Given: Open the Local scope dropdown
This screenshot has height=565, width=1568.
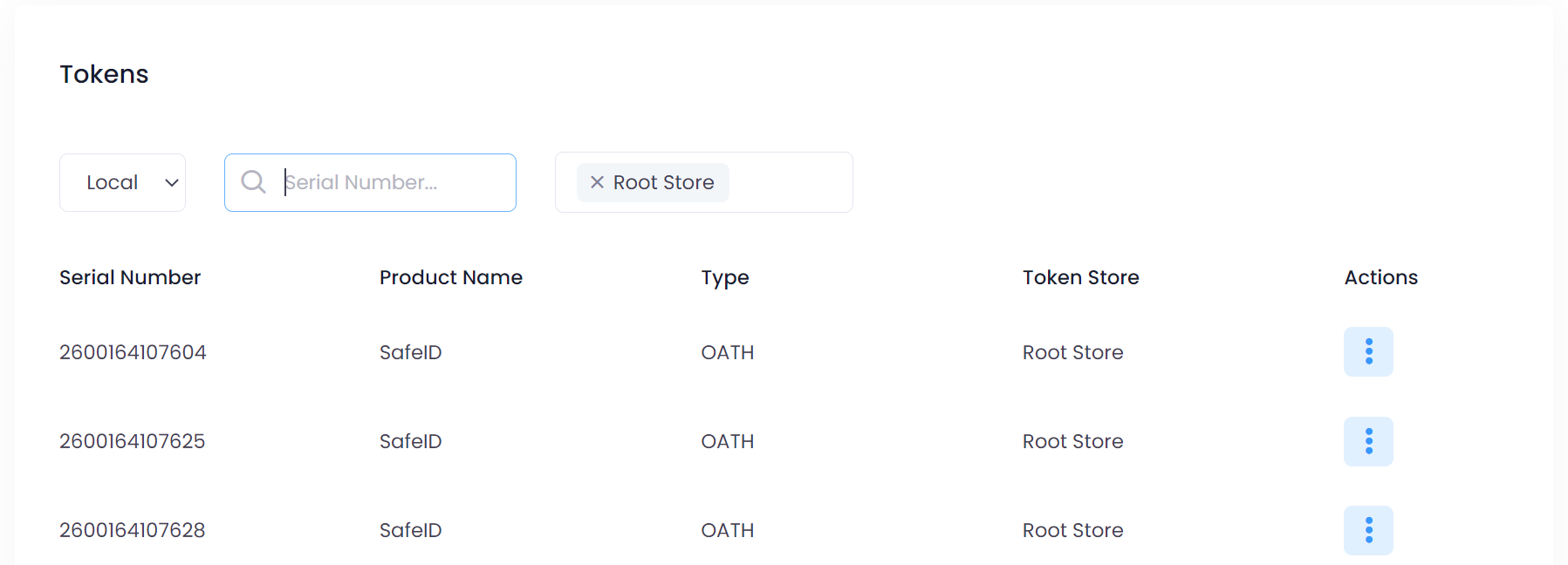Looking at the screenshot, I should (122, 182).
